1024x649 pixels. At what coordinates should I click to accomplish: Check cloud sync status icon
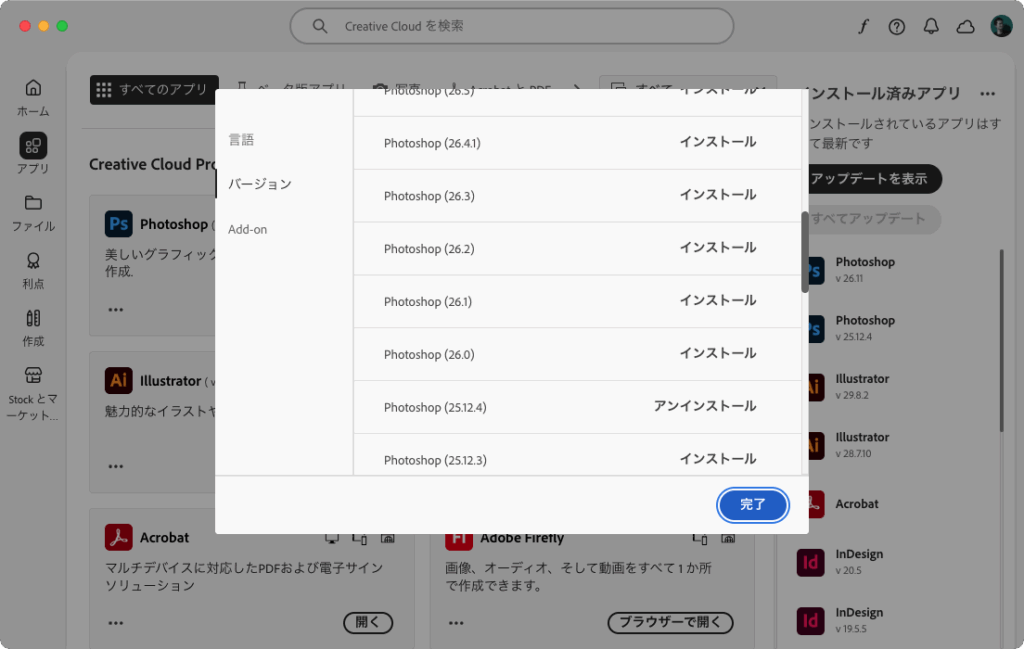point(965,27)
